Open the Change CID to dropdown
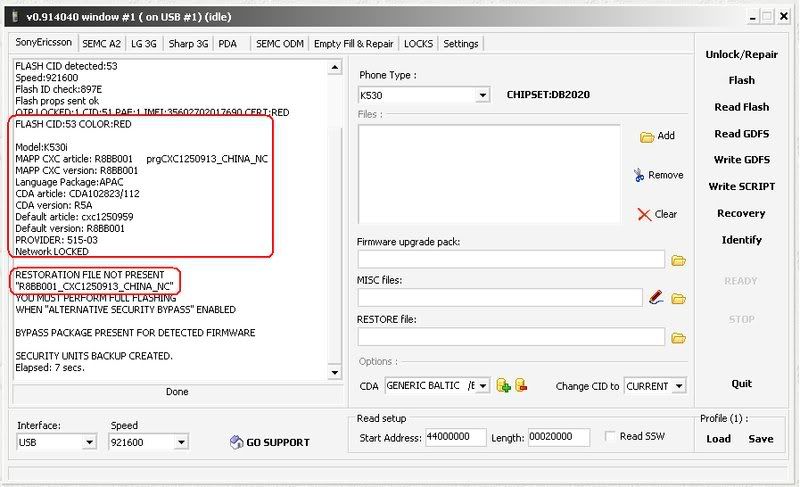Viewport: 800px width, 487px height. point(679,386)
